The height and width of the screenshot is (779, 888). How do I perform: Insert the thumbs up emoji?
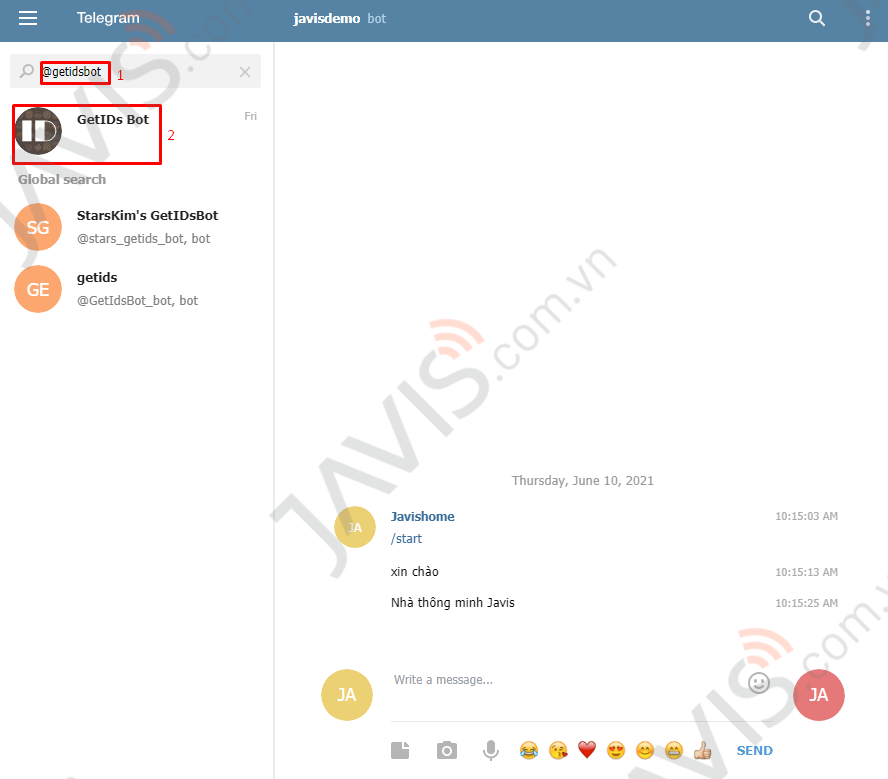[x=702, y=751]
